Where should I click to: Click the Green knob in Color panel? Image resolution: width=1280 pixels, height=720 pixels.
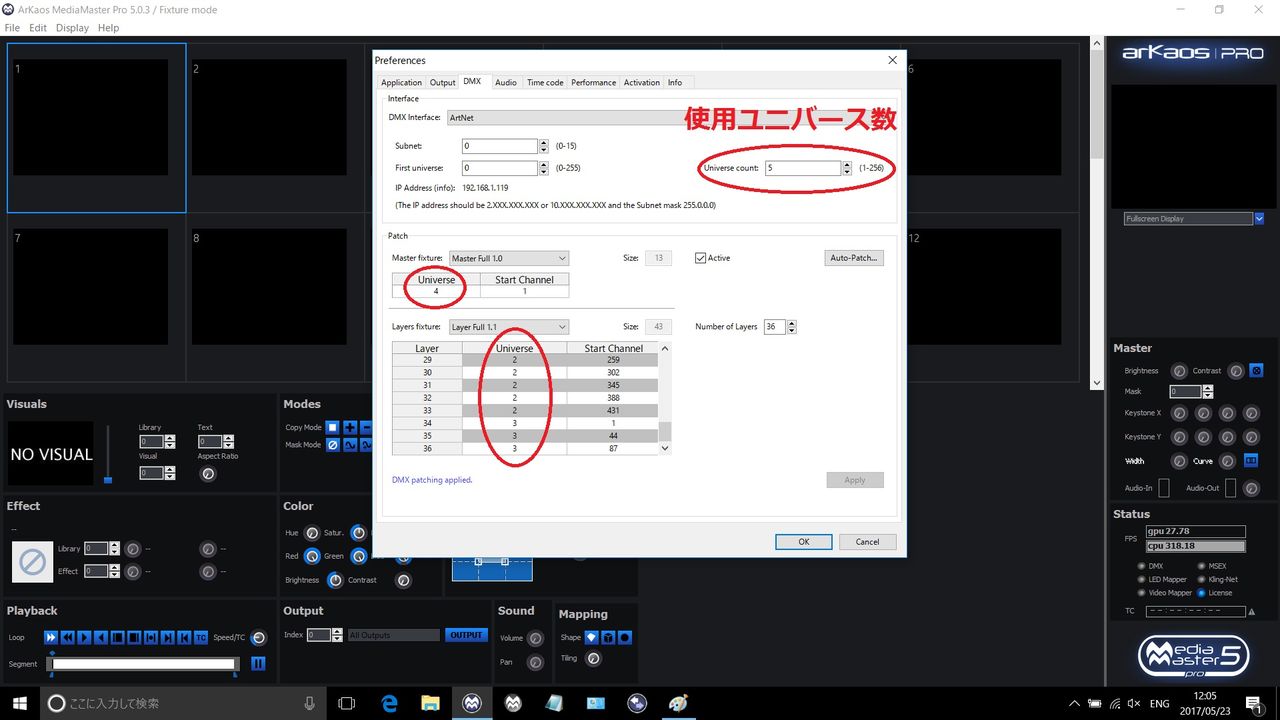coord(357,556)
